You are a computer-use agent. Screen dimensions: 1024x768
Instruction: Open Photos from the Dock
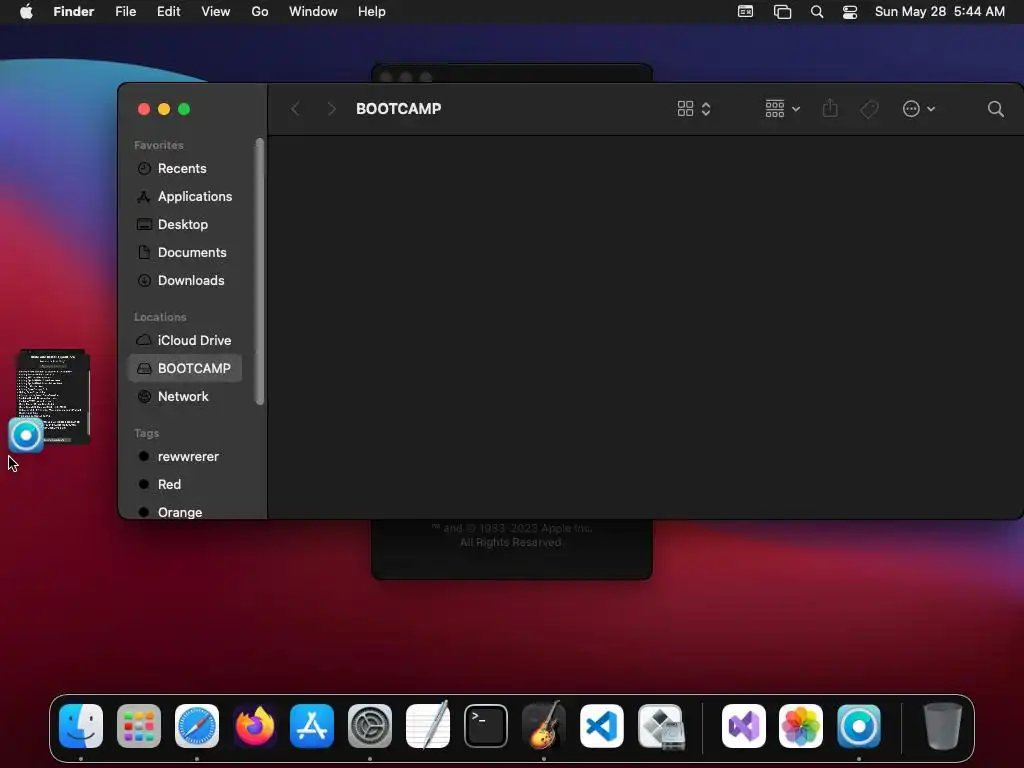pos(801,726)
